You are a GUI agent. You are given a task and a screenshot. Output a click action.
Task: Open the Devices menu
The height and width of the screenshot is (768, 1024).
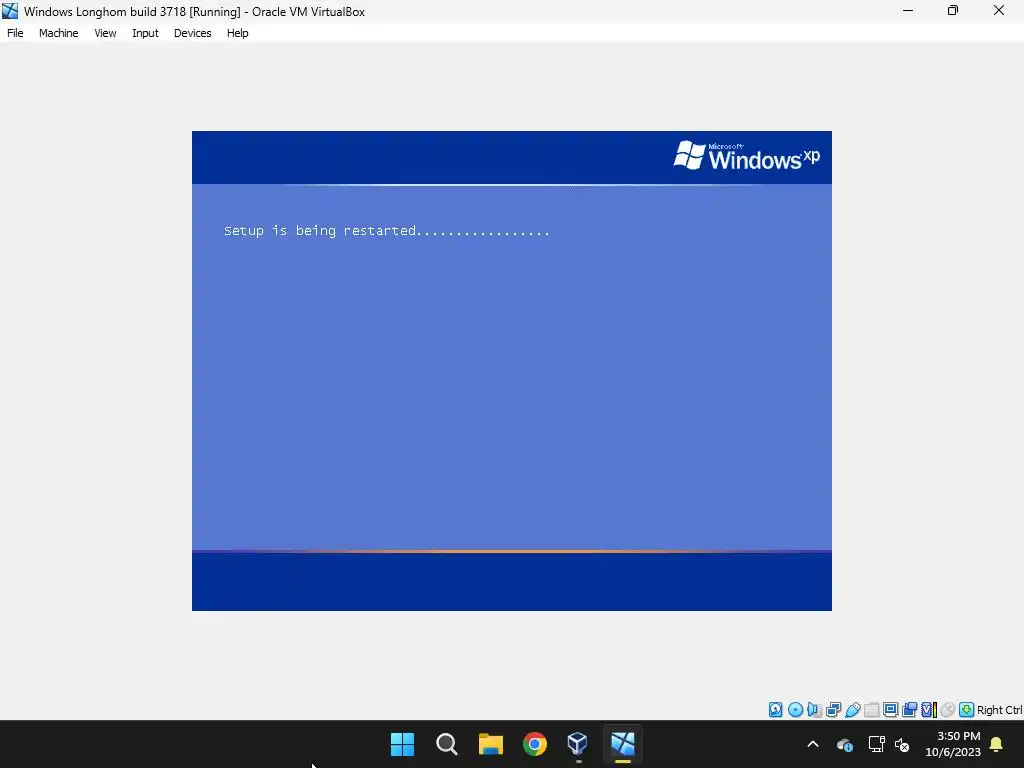(x=193, y=33)
